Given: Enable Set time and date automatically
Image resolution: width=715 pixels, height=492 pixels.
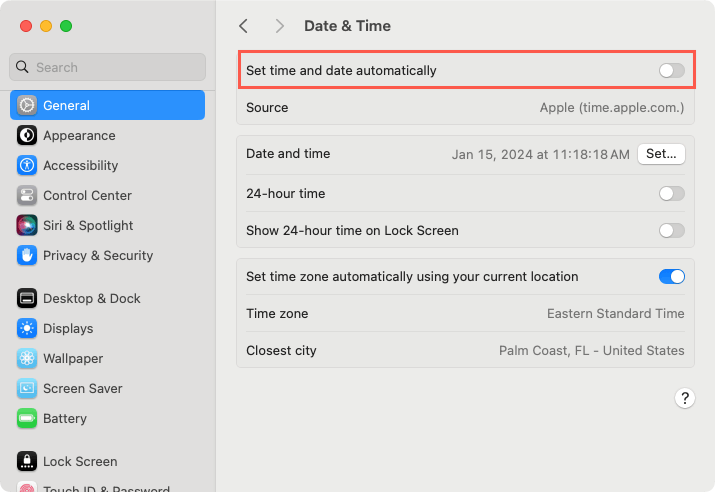Looking at the screenshot, I should (672, 71).
